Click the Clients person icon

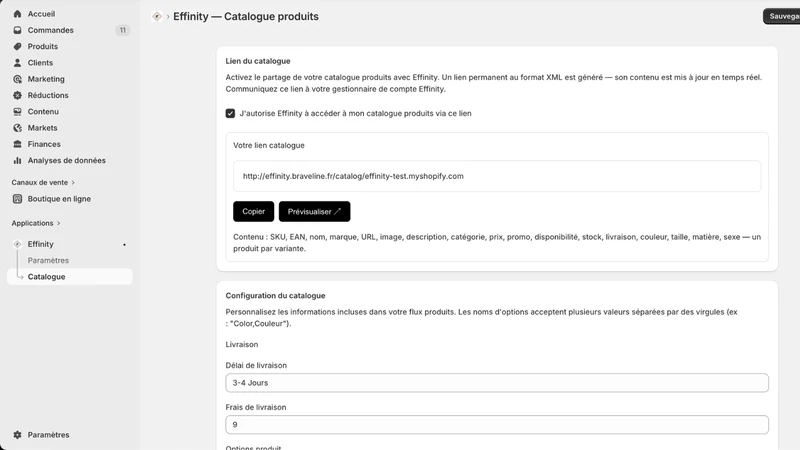(x=17, y=63)
